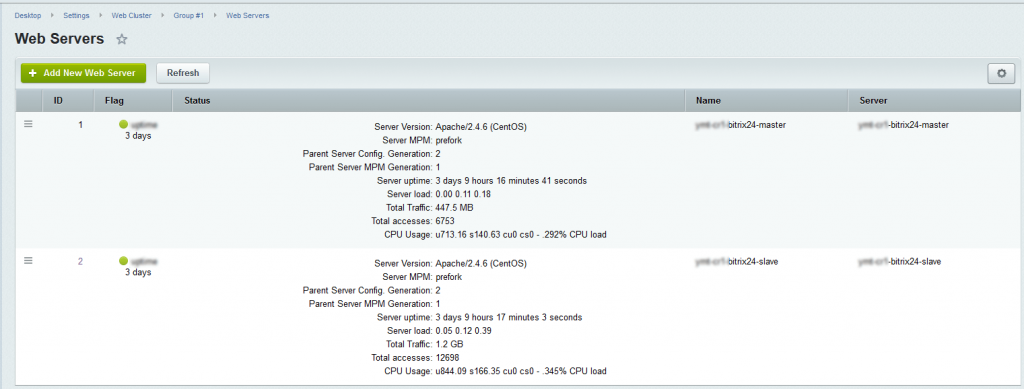Select Server load '0.00 0.11 0.18'
This screenshot has width=1024, height=389.
pyautogui.click(x=462, y=194)
